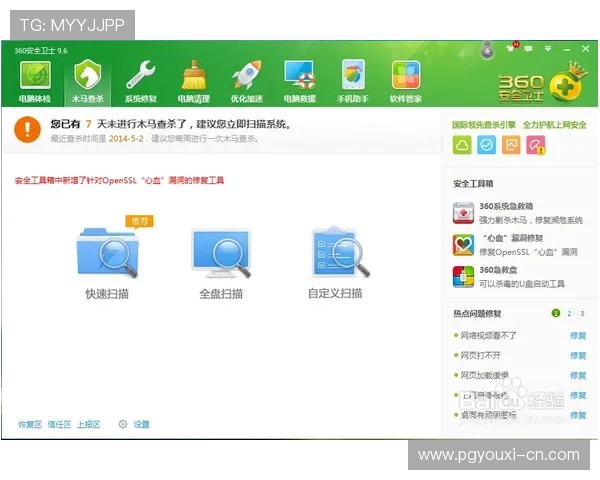Click 修复 on the last hot issue row

[578, 415]
